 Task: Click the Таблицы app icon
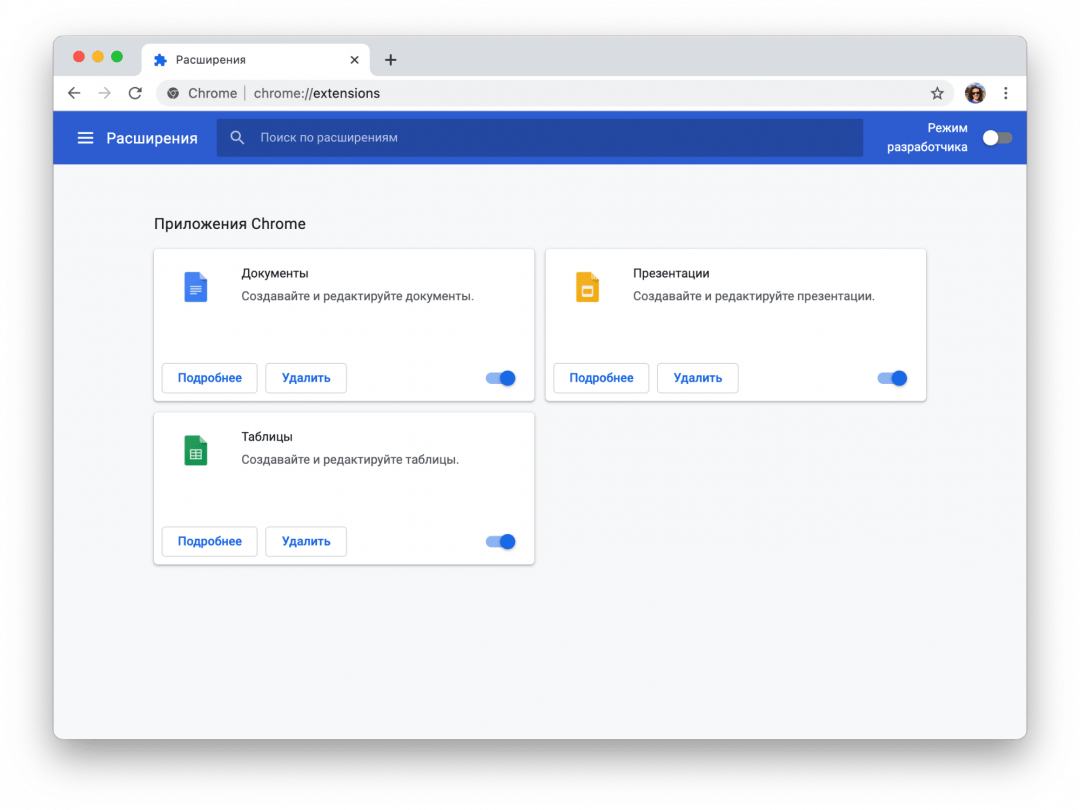click(x=195, y=451)
